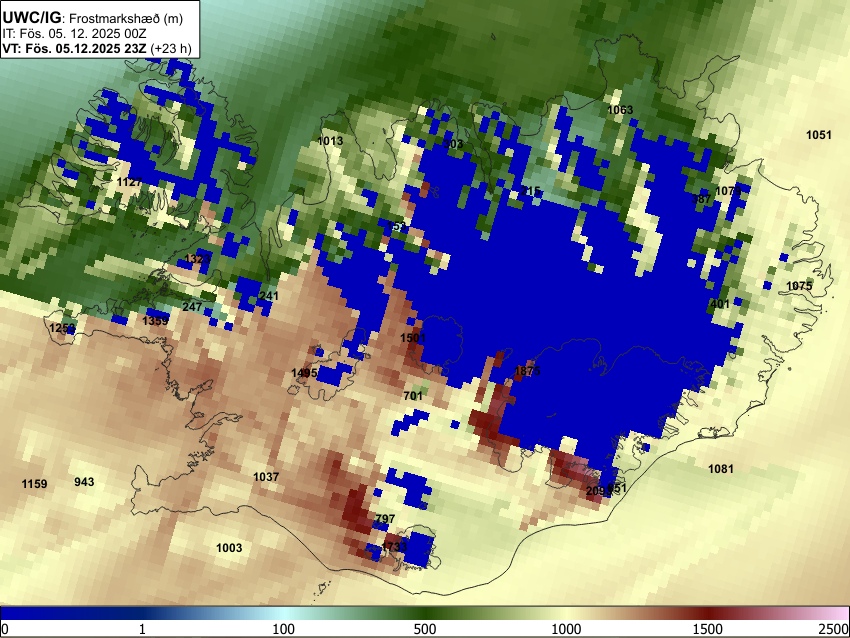Click the 'VT: Fös. 05.12.2025 23Z (+23 h)' line
This screenshot has width=850, height=638.
coord(97,48)
